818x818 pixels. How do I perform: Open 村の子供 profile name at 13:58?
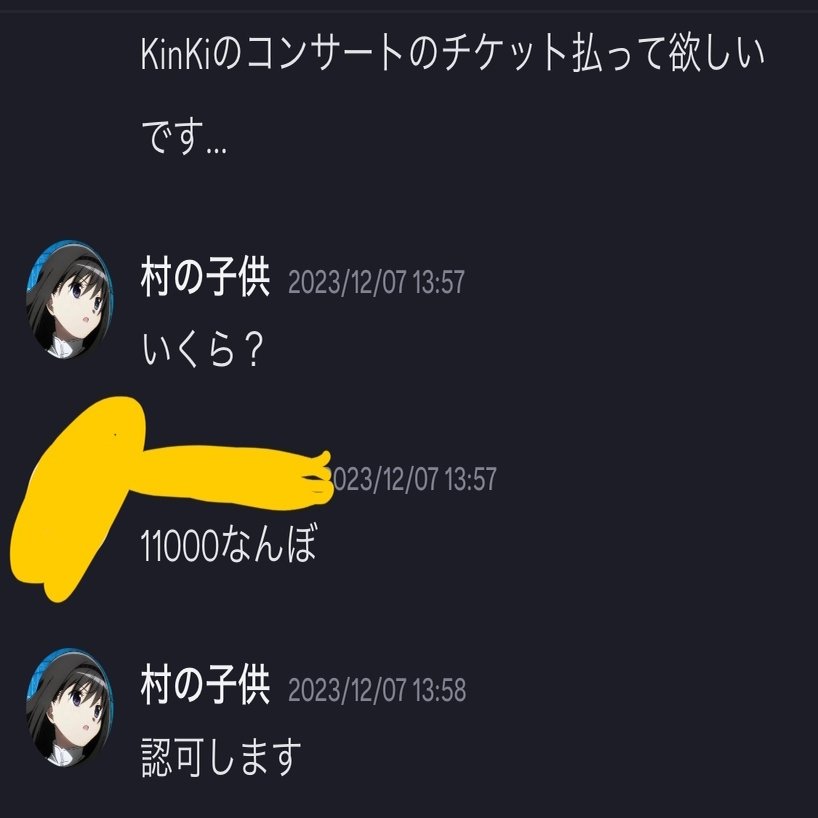tap(205, 685)
